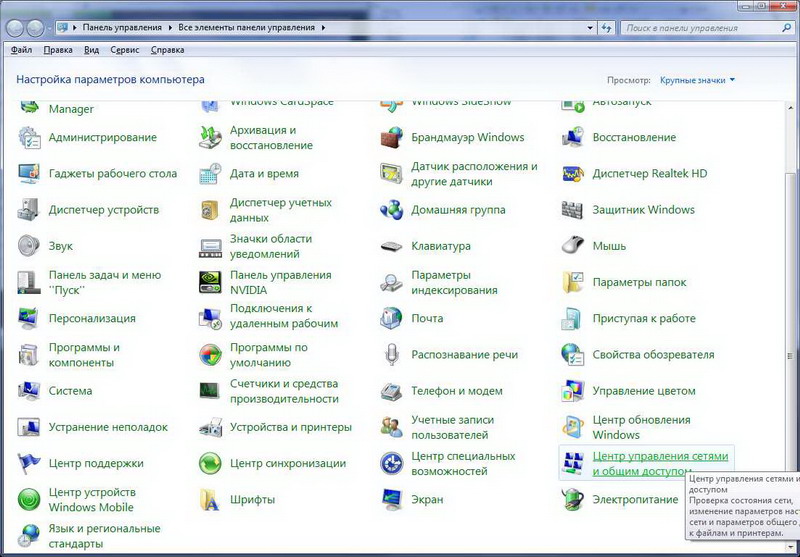Open Центр специальных возможностей icon
The height and width of the screenshot is (557, 800).
[392, 464]
